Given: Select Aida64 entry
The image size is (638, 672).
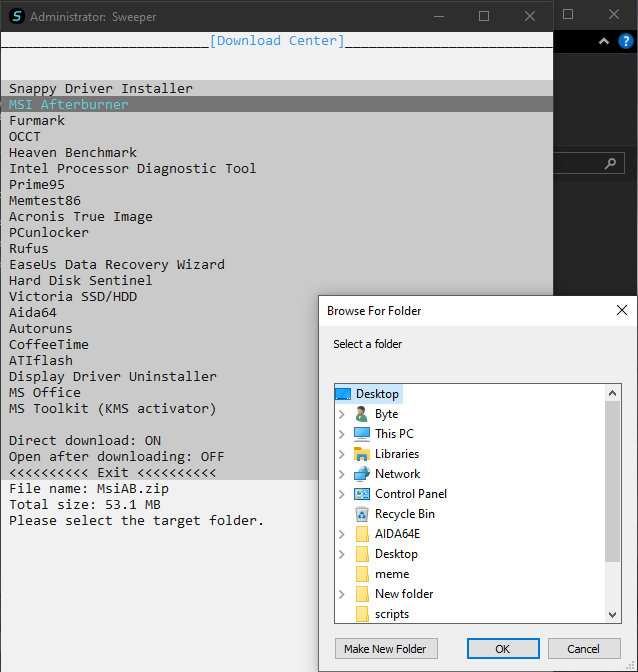Looking at the screenshot, I should (33, 313).
